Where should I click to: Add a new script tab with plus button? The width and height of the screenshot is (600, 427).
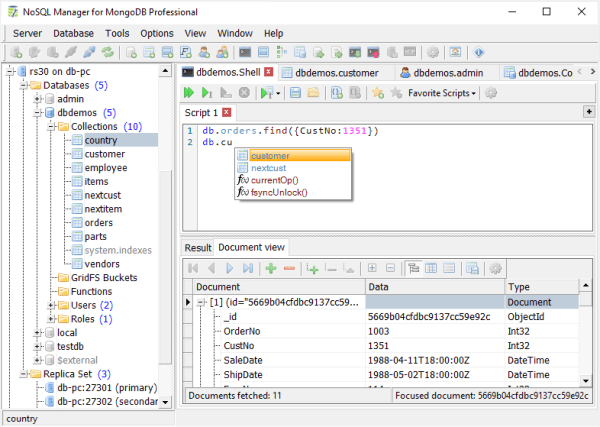589,112
